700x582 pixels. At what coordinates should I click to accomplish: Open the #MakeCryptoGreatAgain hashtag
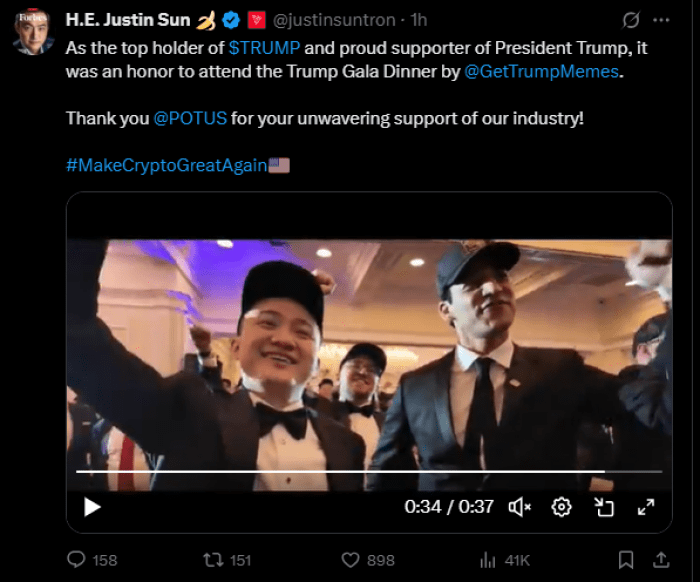click(x=166, y=165)
